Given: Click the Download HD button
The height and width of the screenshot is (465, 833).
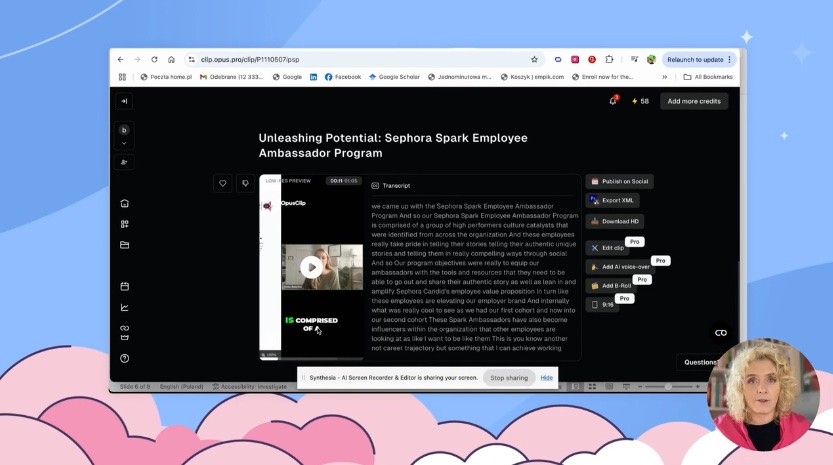Looking at the screenshot, I should pyautogui.click(x=615, y=221).
